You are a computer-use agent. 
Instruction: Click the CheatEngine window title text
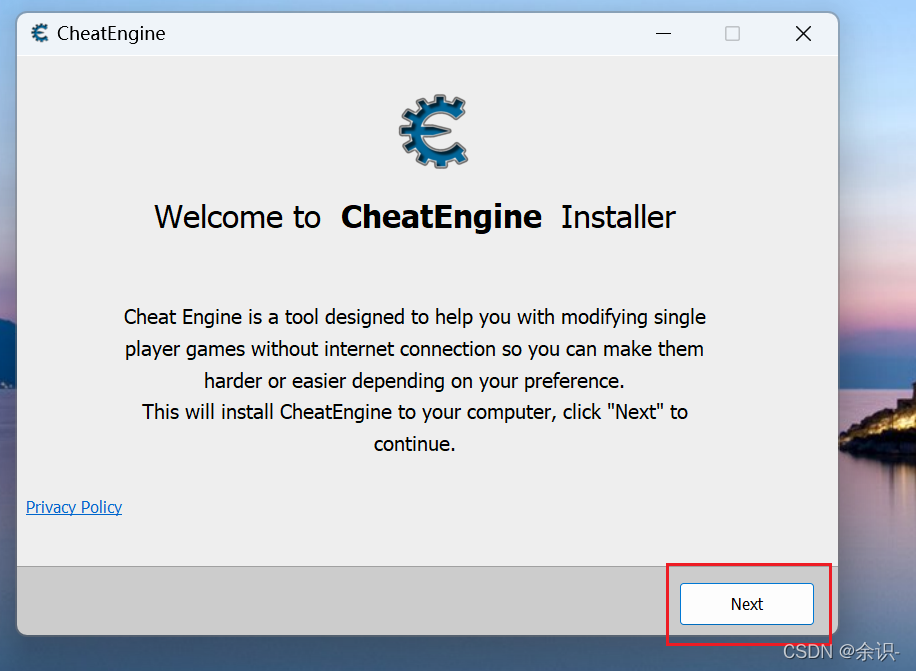coord(111,34)
